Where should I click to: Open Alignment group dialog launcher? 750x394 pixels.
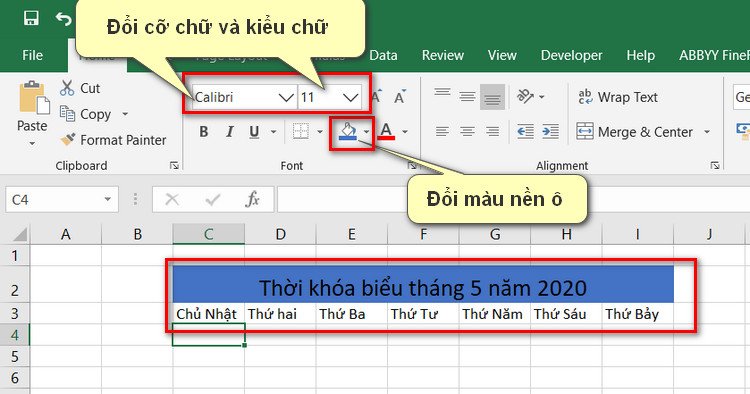pos(715,165)
